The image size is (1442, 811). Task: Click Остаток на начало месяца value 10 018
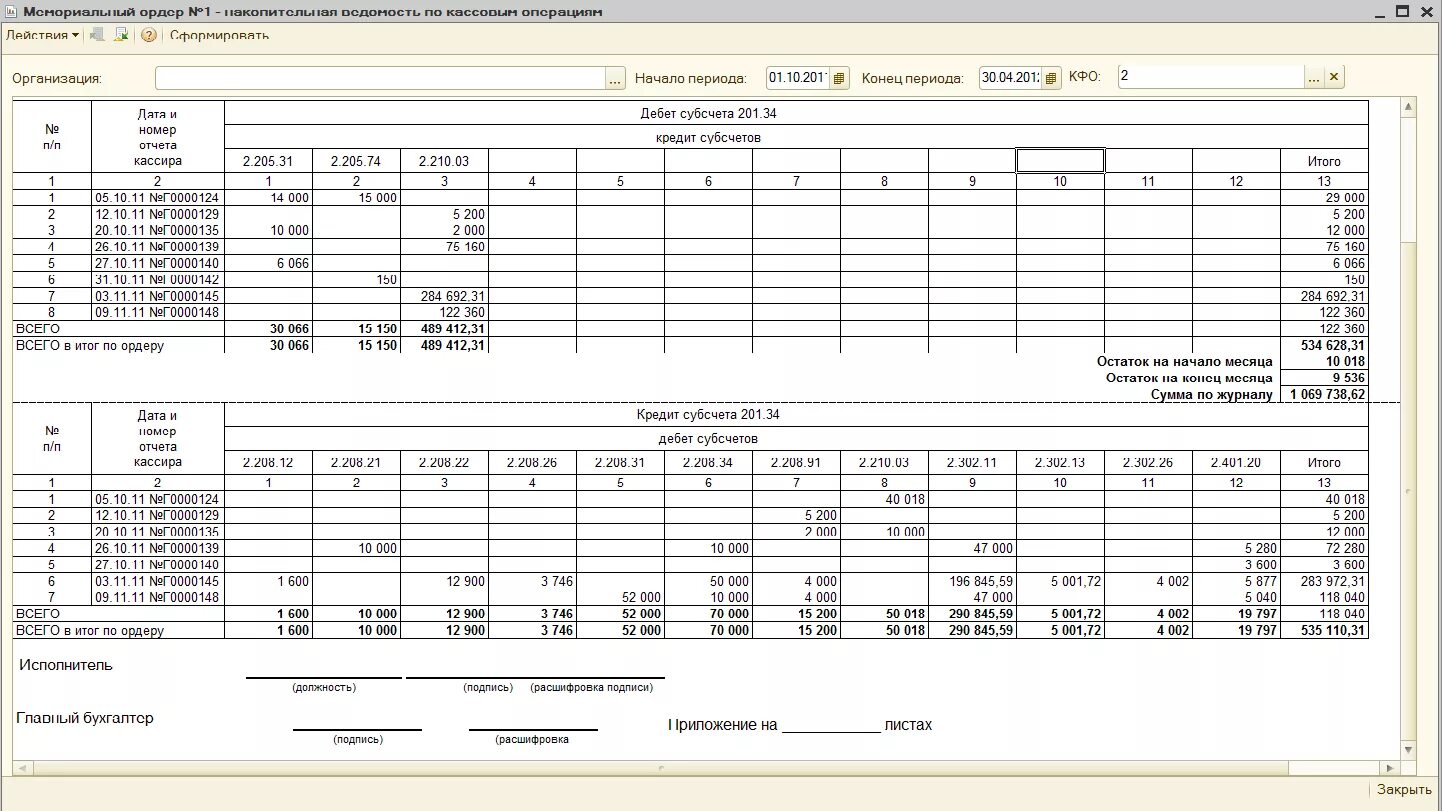point(1346,361)
